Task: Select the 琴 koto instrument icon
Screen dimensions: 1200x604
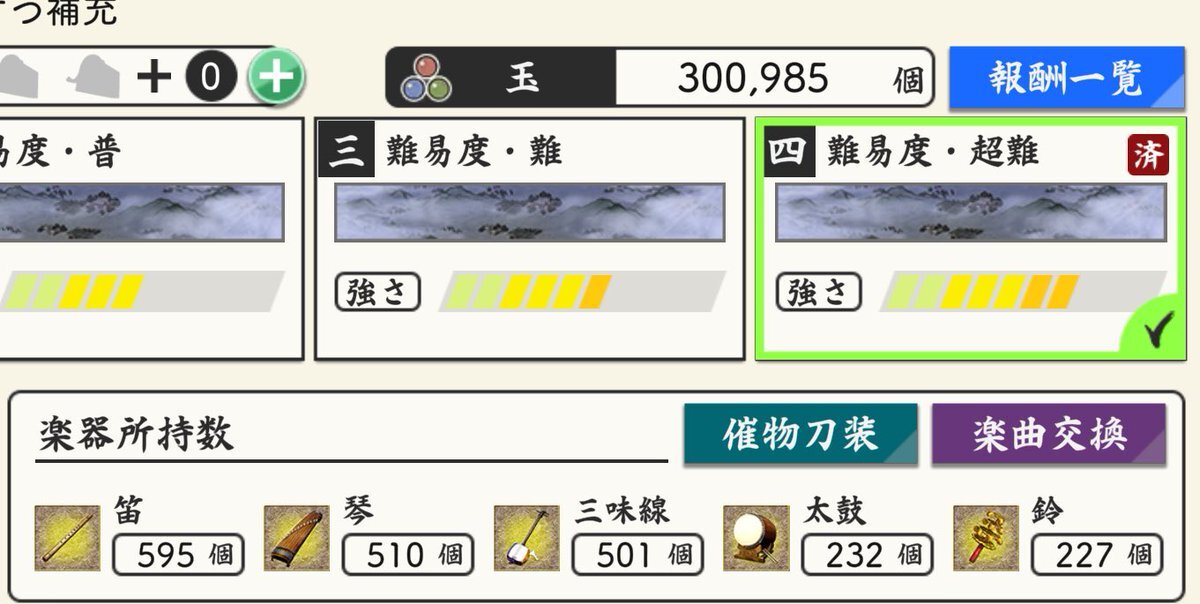Action: pos(297,538)
